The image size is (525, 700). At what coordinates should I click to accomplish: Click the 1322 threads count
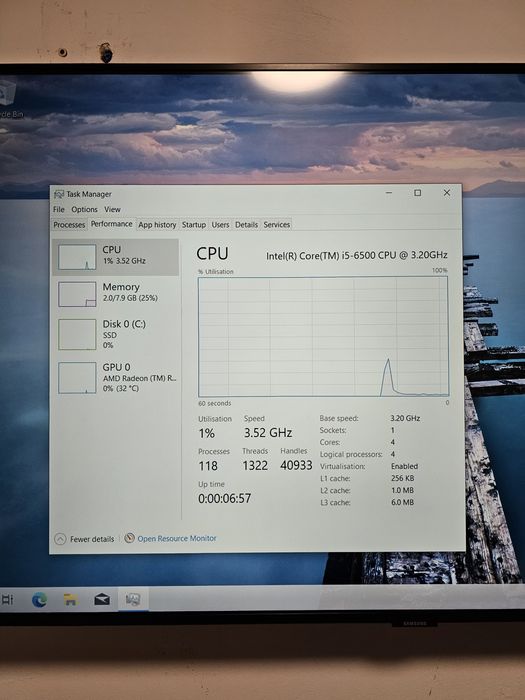255,466
